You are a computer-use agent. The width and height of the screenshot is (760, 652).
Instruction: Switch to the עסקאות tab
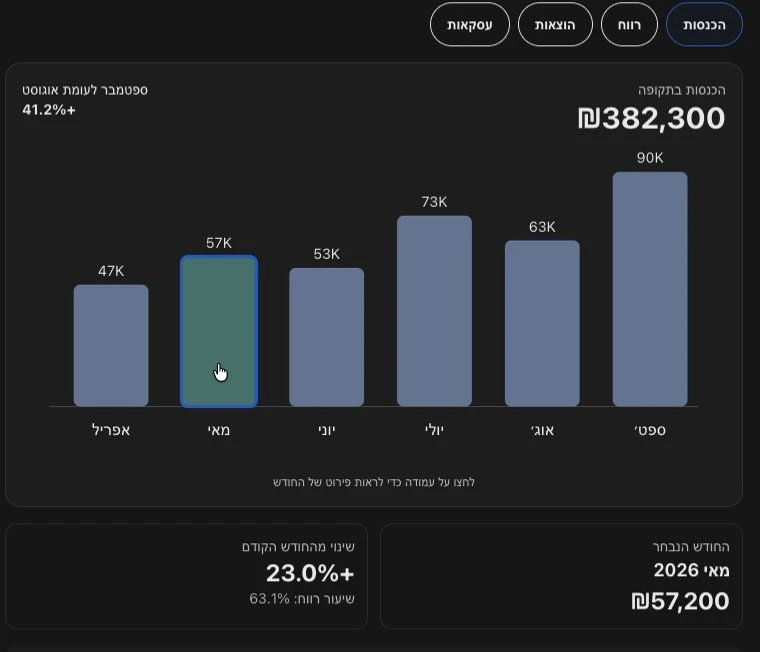[x=470, y=25]
